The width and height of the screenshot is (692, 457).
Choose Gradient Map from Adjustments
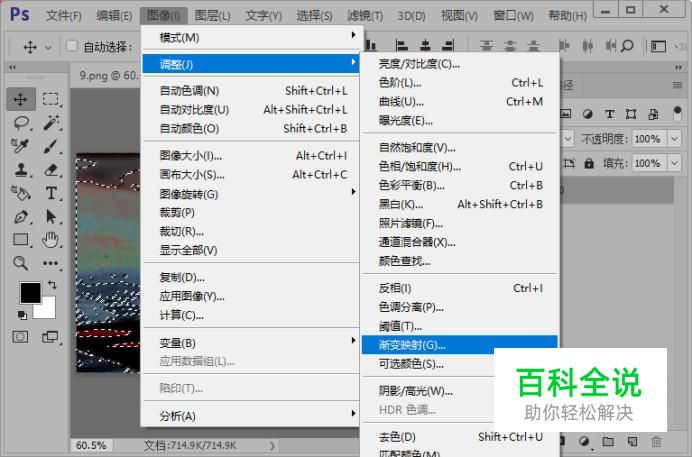coord(459,345)
